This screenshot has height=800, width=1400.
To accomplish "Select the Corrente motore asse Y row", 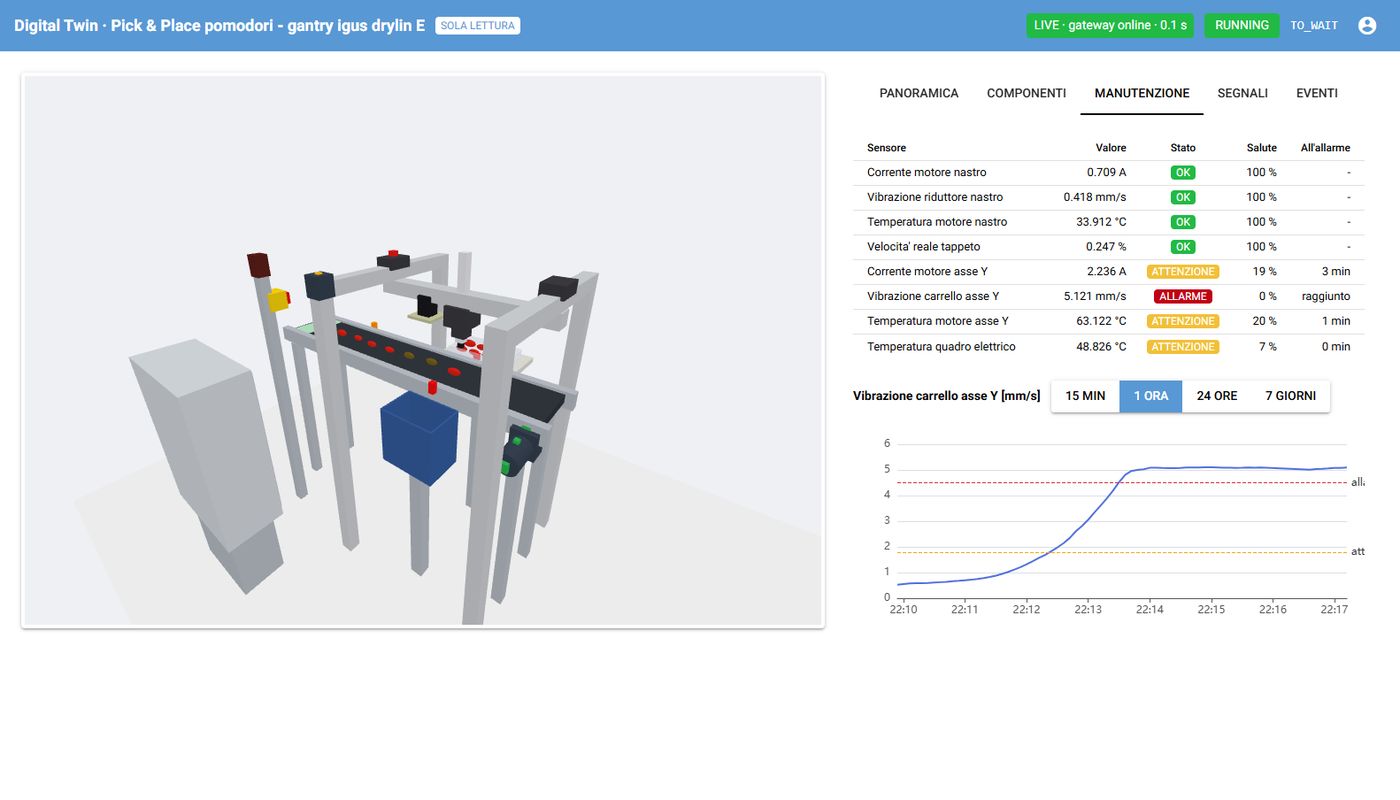I will (1108, 272).
